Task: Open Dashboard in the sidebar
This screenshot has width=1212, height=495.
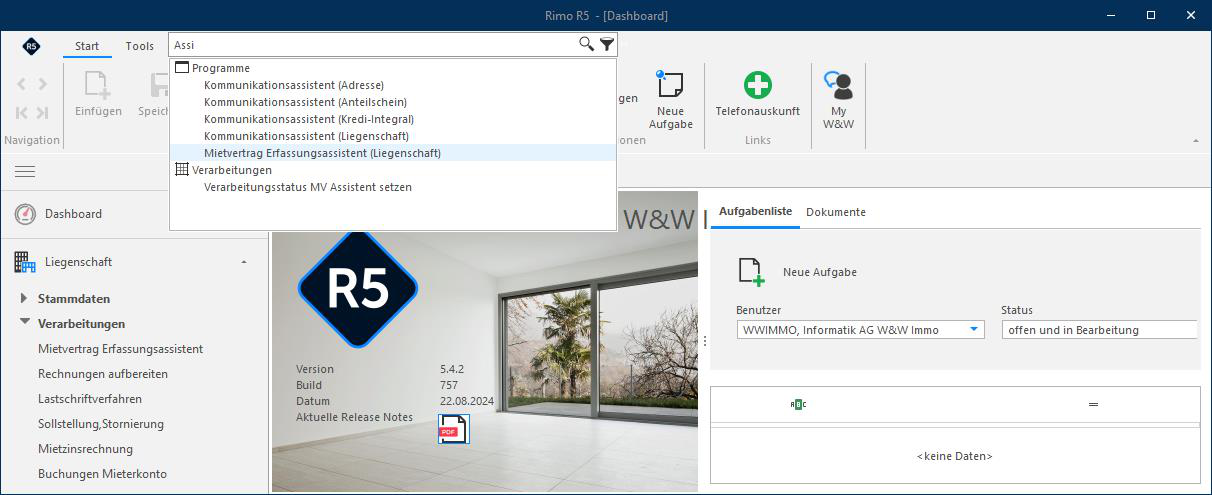Action: 73,213
